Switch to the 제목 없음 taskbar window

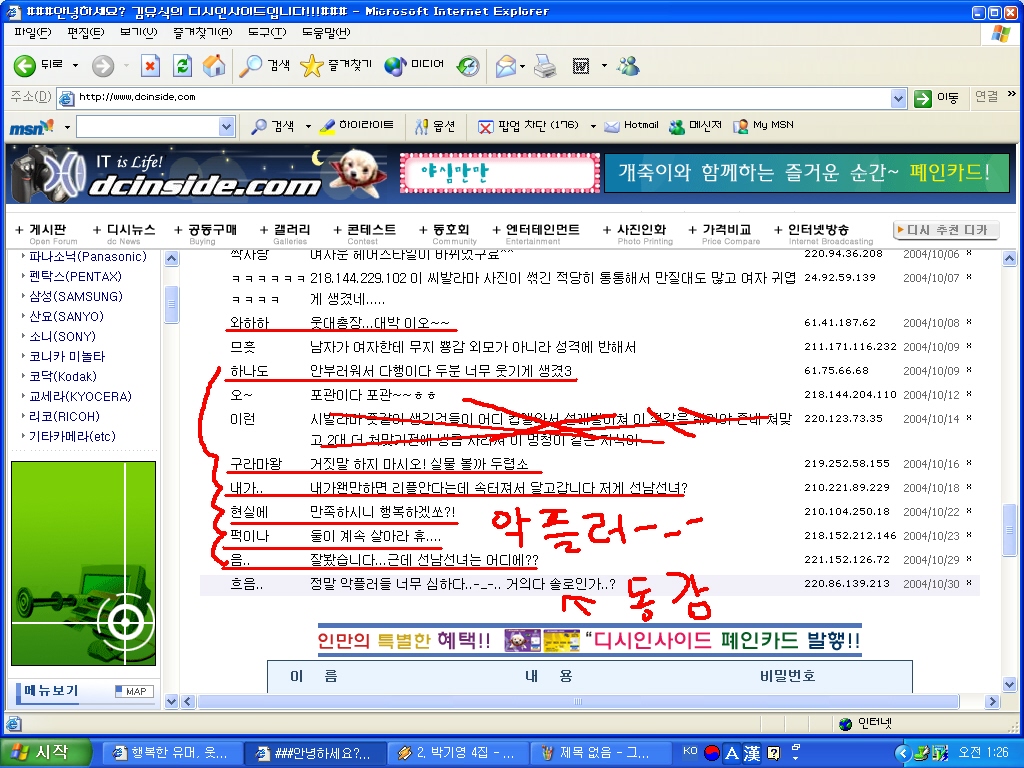(x=601, y=753)
